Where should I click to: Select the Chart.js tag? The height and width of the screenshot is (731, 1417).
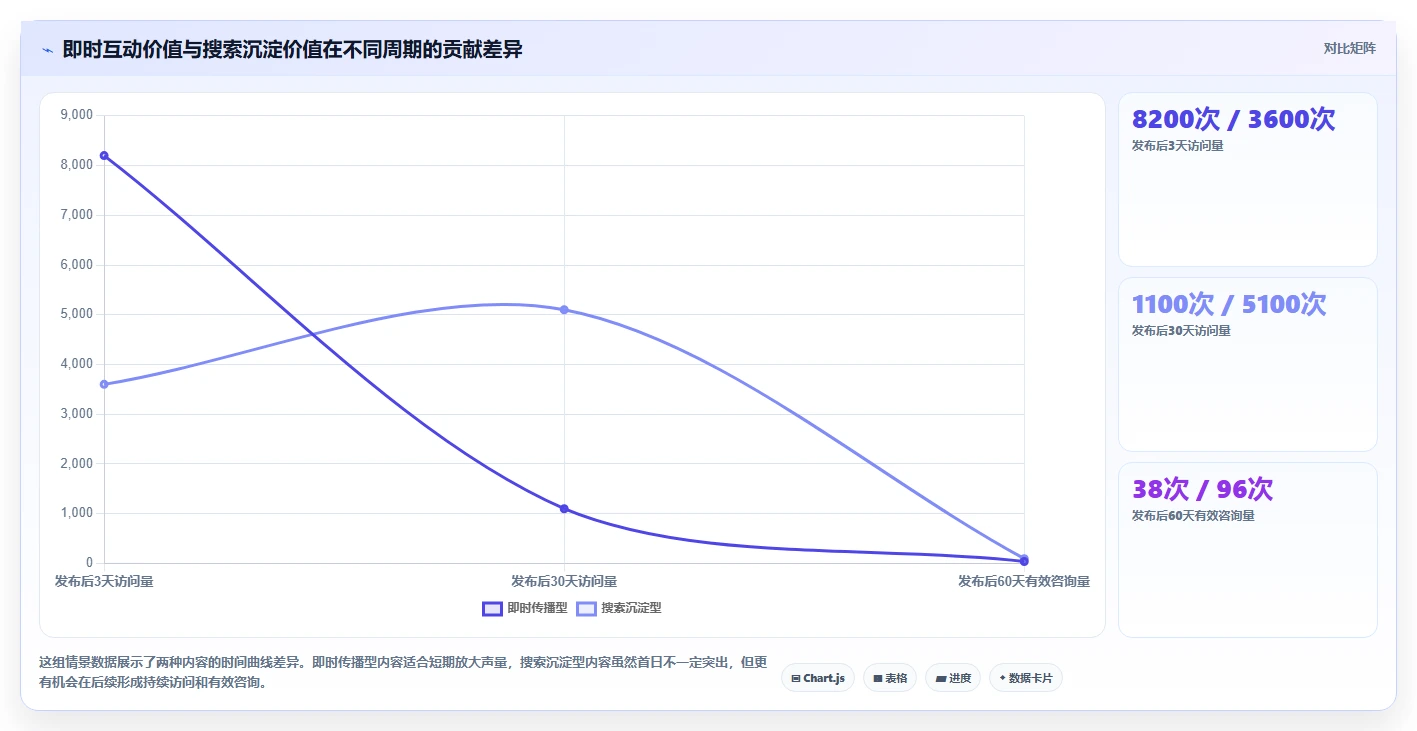[818, 678]
